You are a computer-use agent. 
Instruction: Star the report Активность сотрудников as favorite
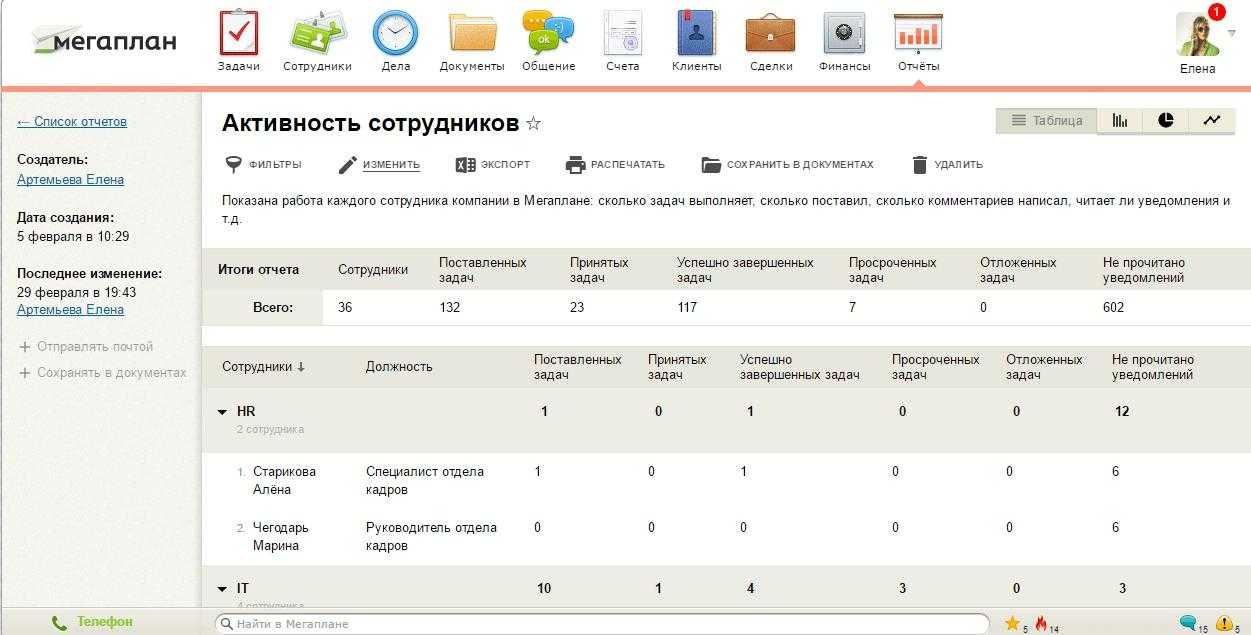click(x=534, y=124)
